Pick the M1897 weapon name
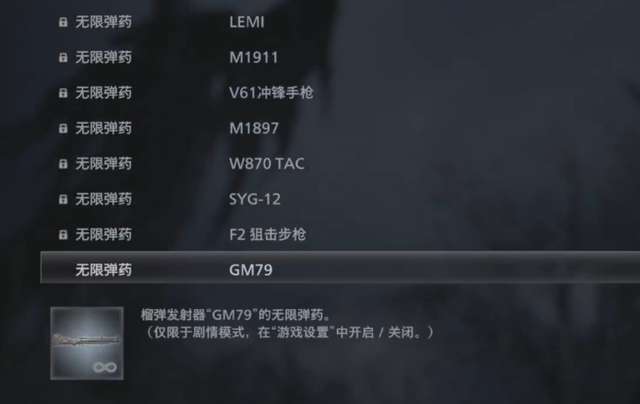Screen dimensions: 640x404 (254, 129)
